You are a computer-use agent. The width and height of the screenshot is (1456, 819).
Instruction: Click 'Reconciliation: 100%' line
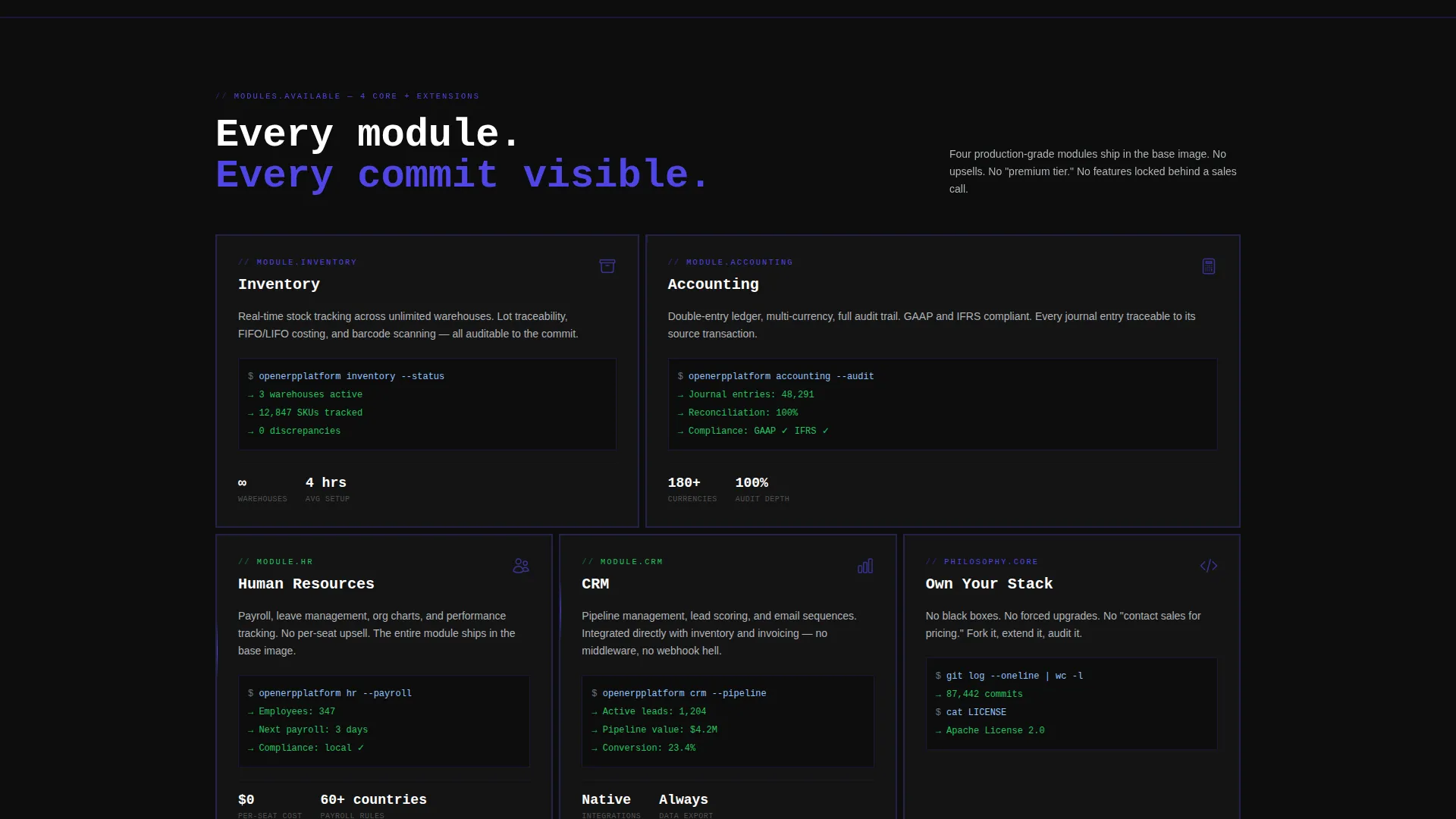pyautogui.click(x=742, y=413)
